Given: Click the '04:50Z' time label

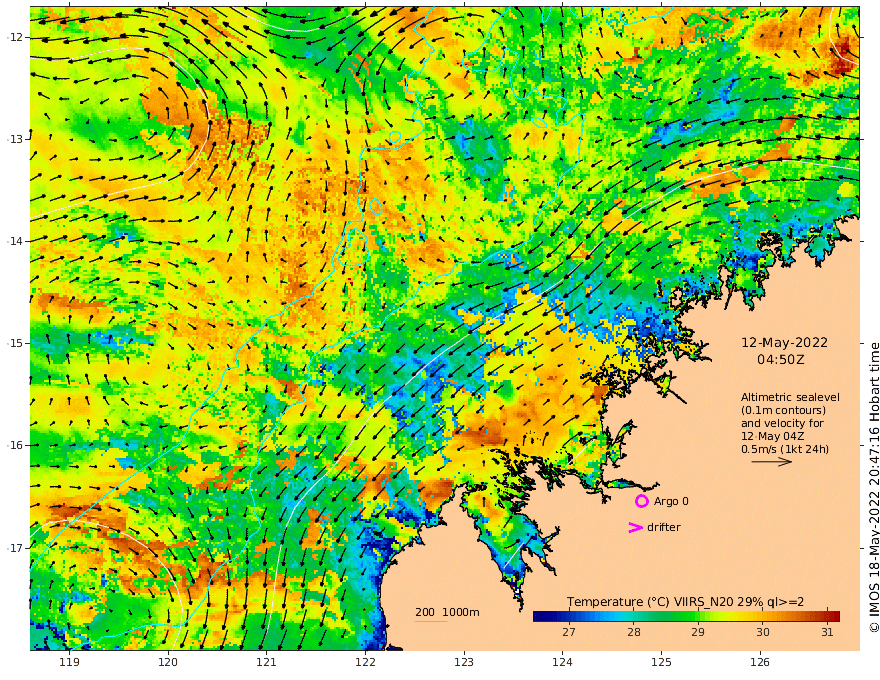Looking at the screenshot, I should click(x=781, y=359).
